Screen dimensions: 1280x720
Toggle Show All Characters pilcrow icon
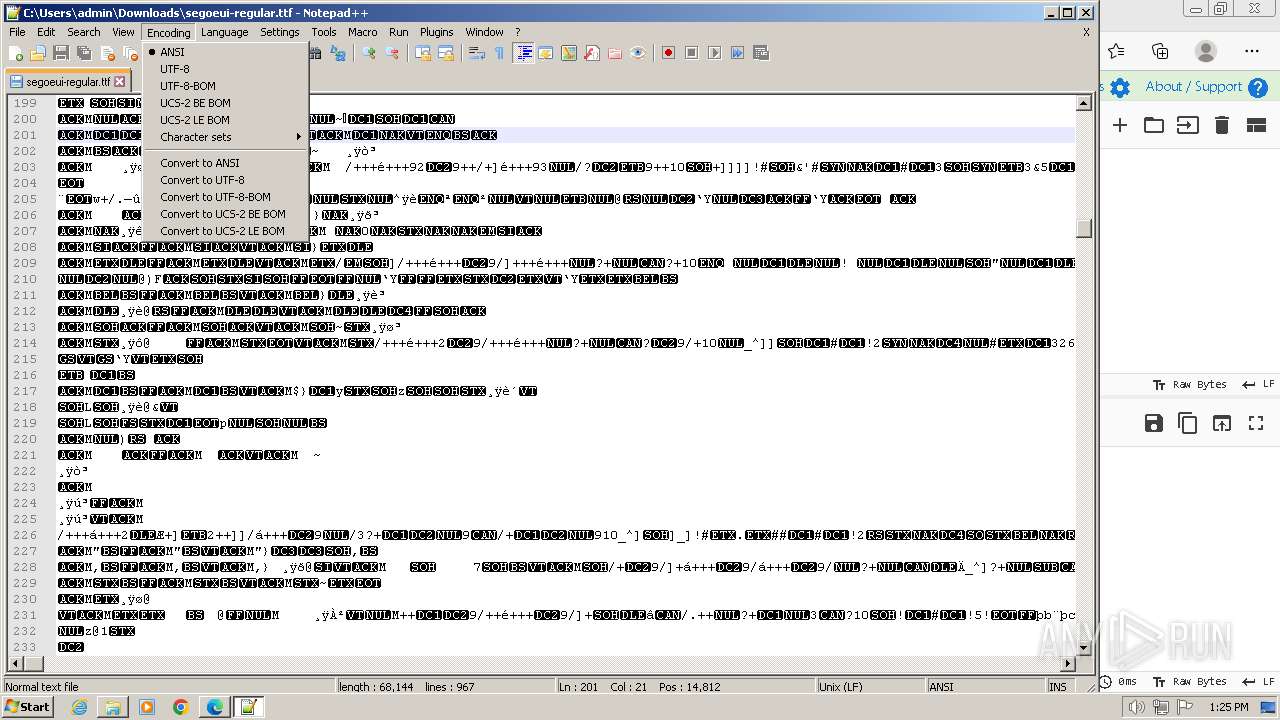click(x=500, y=53)
